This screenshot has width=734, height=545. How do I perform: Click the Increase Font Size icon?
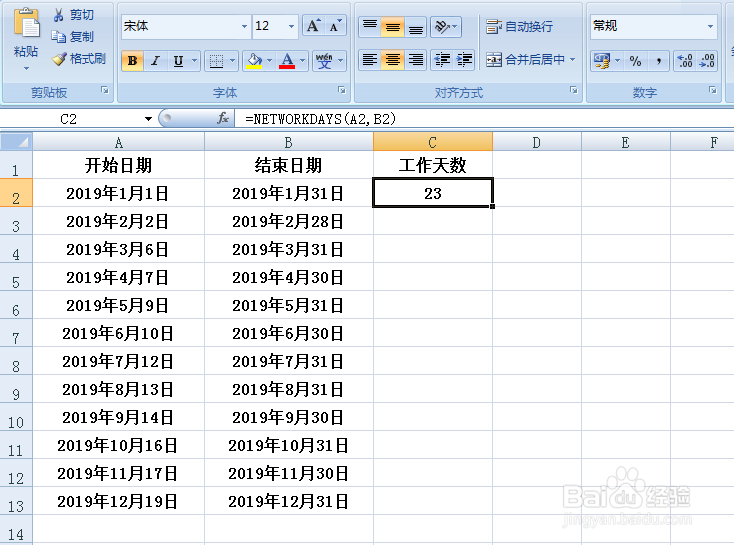tap(314, 26)
